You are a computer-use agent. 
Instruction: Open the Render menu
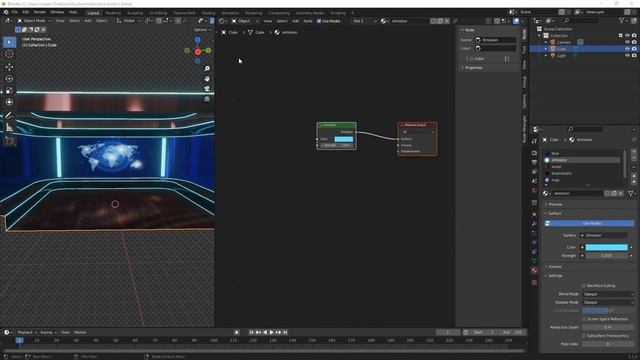40,12
